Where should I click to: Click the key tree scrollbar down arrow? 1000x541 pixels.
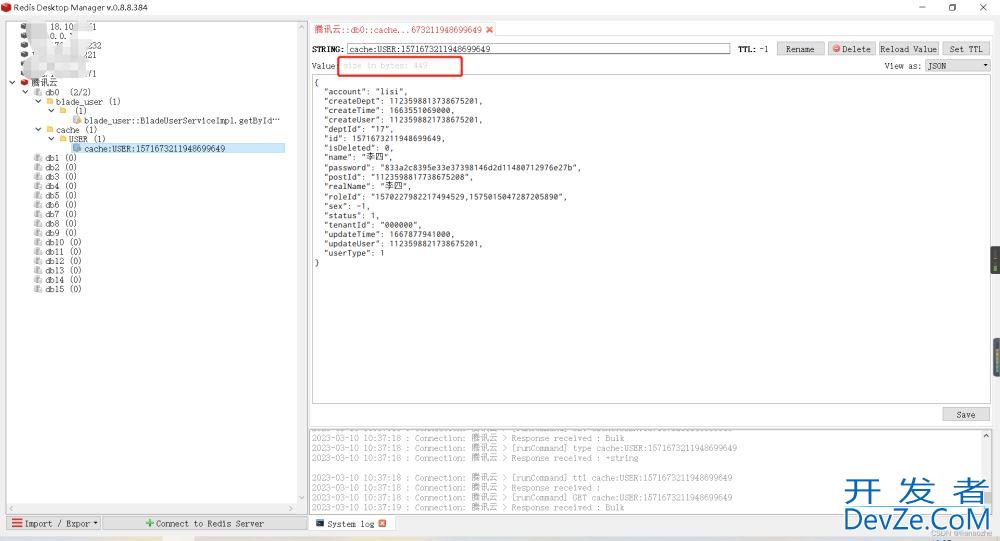[x=302, y=498]
